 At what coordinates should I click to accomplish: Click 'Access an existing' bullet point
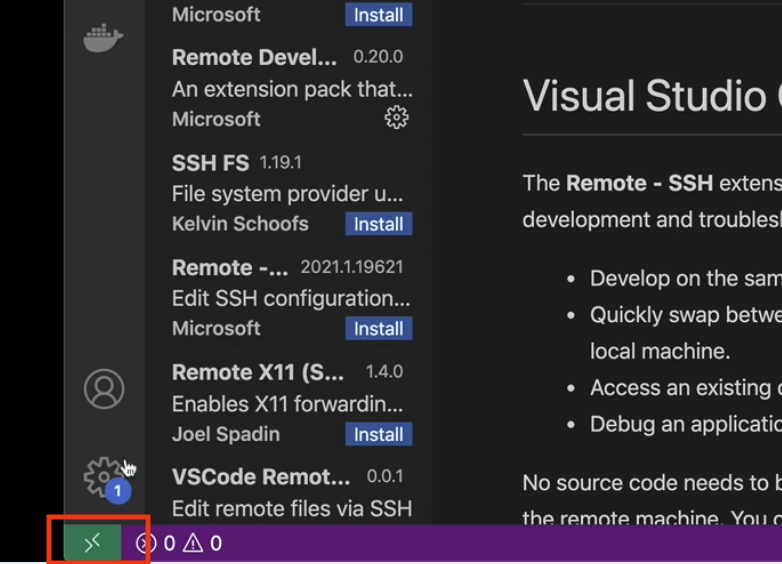pyautogui.click(x=686, y=388)
